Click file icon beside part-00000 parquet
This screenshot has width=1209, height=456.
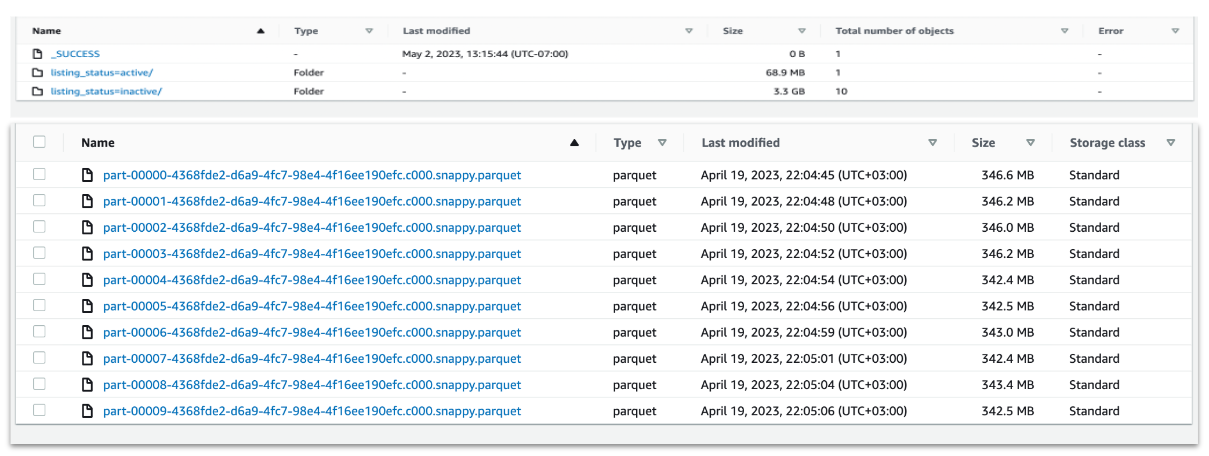88,175
